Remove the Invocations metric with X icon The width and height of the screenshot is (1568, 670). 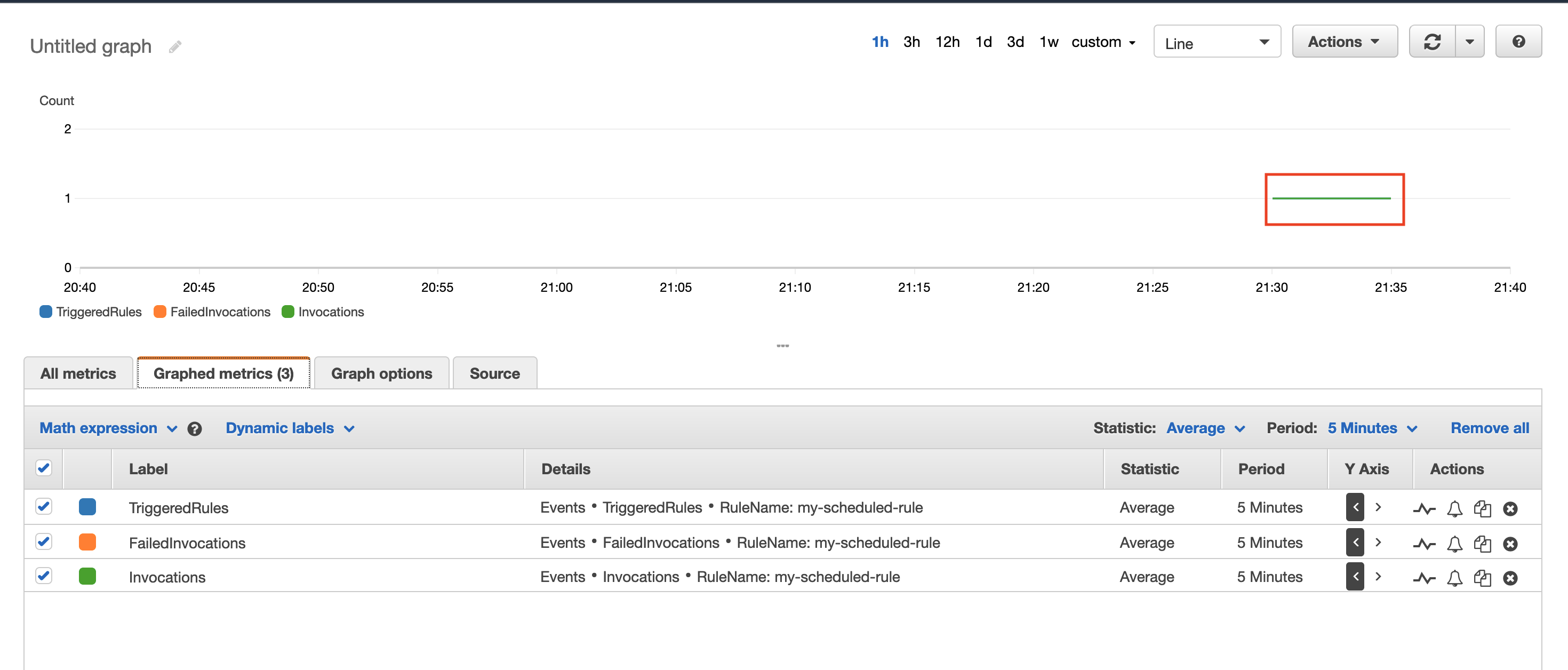1509,578
